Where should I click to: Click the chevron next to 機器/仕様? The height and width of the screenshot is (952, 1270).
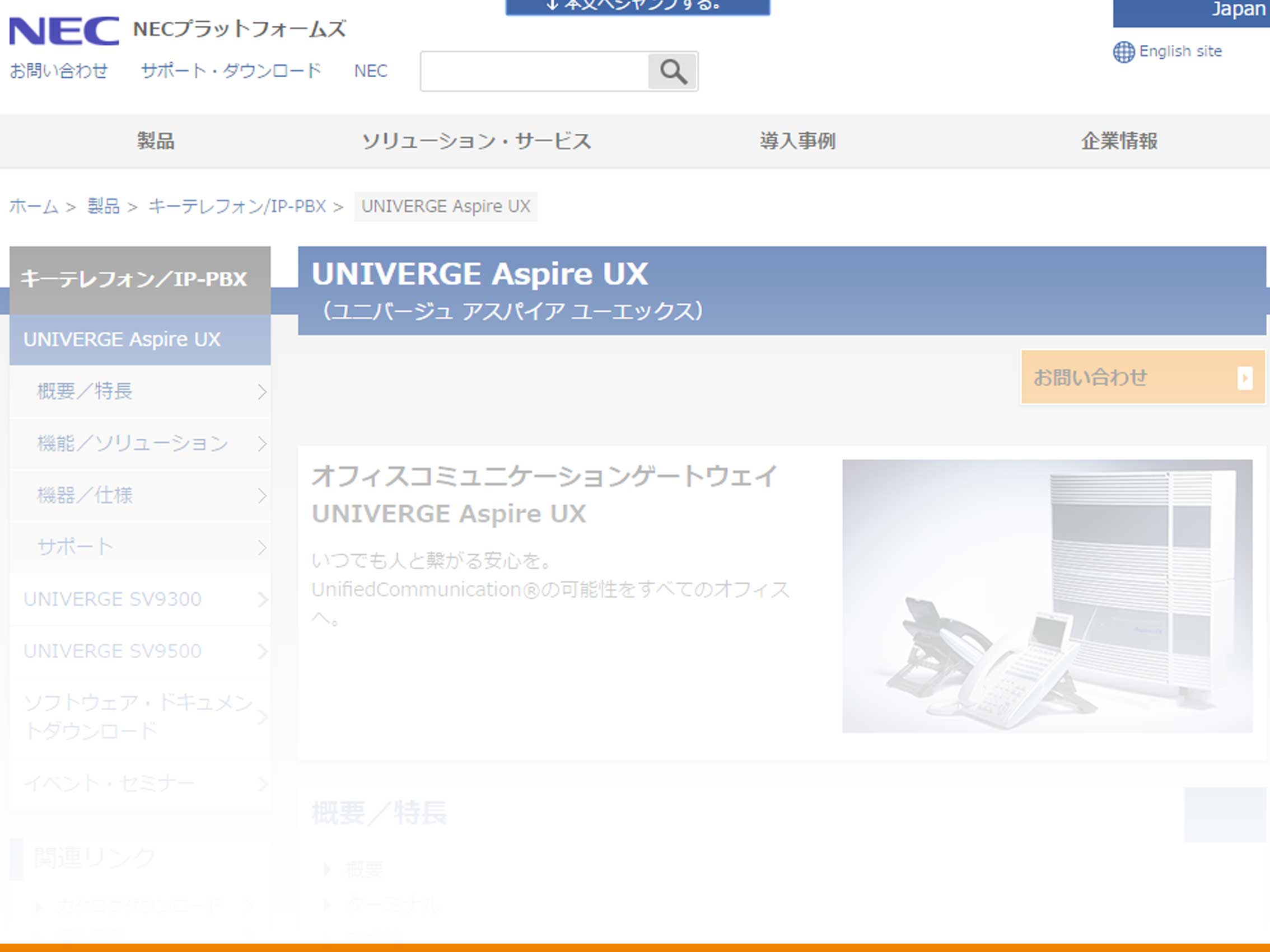coord(262,496)
